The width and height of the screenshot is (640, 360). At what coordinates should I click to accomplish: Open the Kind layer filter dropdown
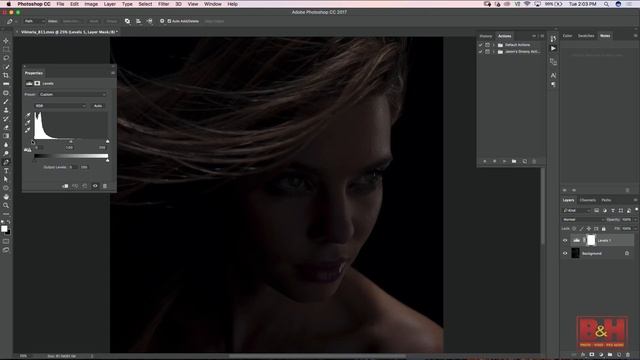click(x=576, y=211)
